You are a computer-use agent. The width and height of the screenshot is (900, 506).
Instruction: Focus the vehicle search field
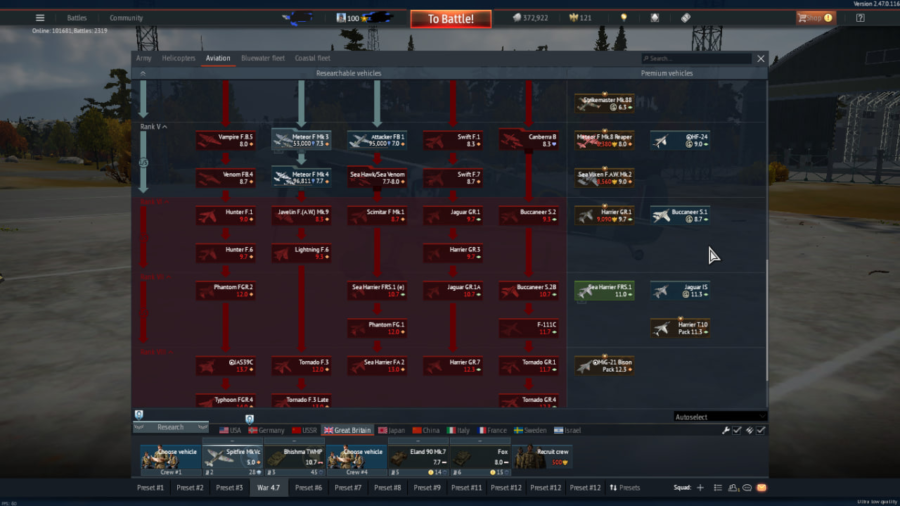pos(700,59)
